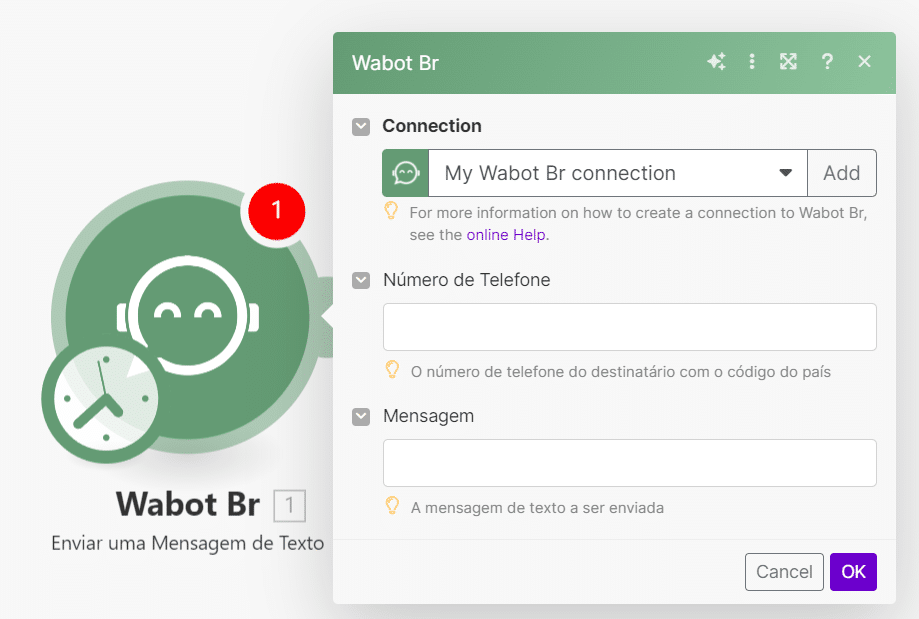Click the clock schedule icon on module
Image resolution: width=919 pixels, height=619 pixels.
click(100, 403)
